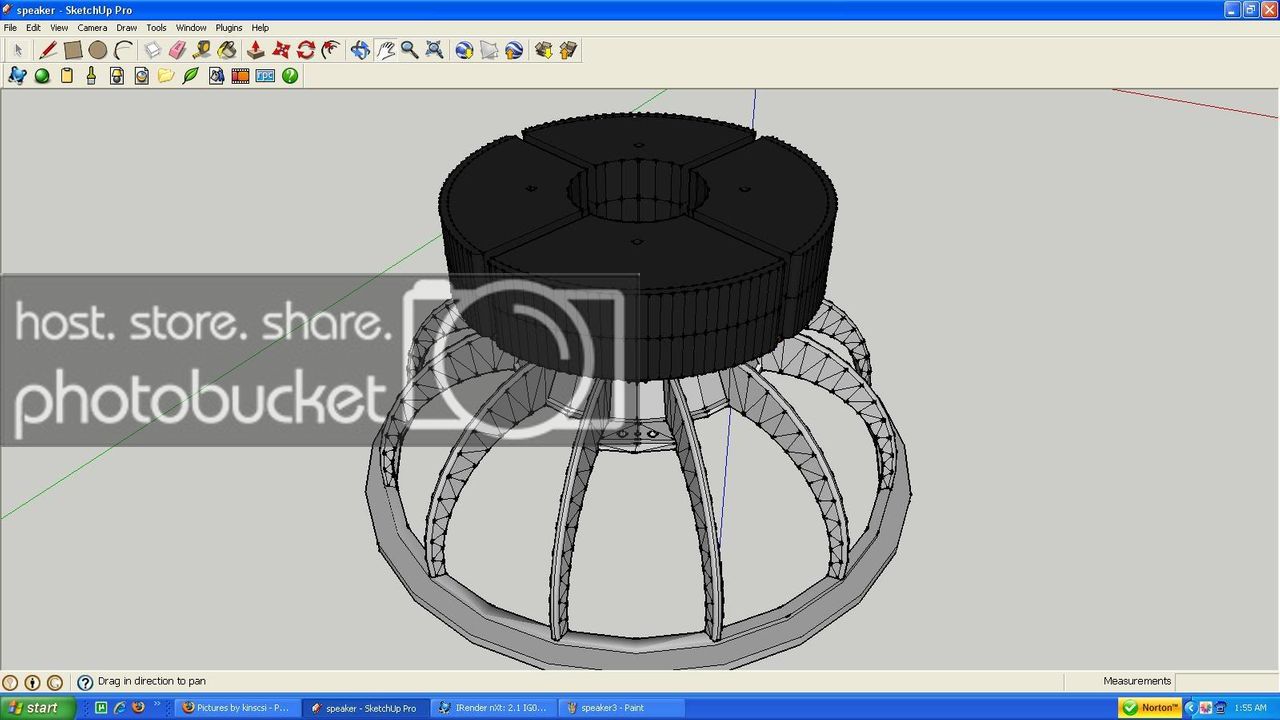Switch to speaker3 - Paint window

point(621,708)
